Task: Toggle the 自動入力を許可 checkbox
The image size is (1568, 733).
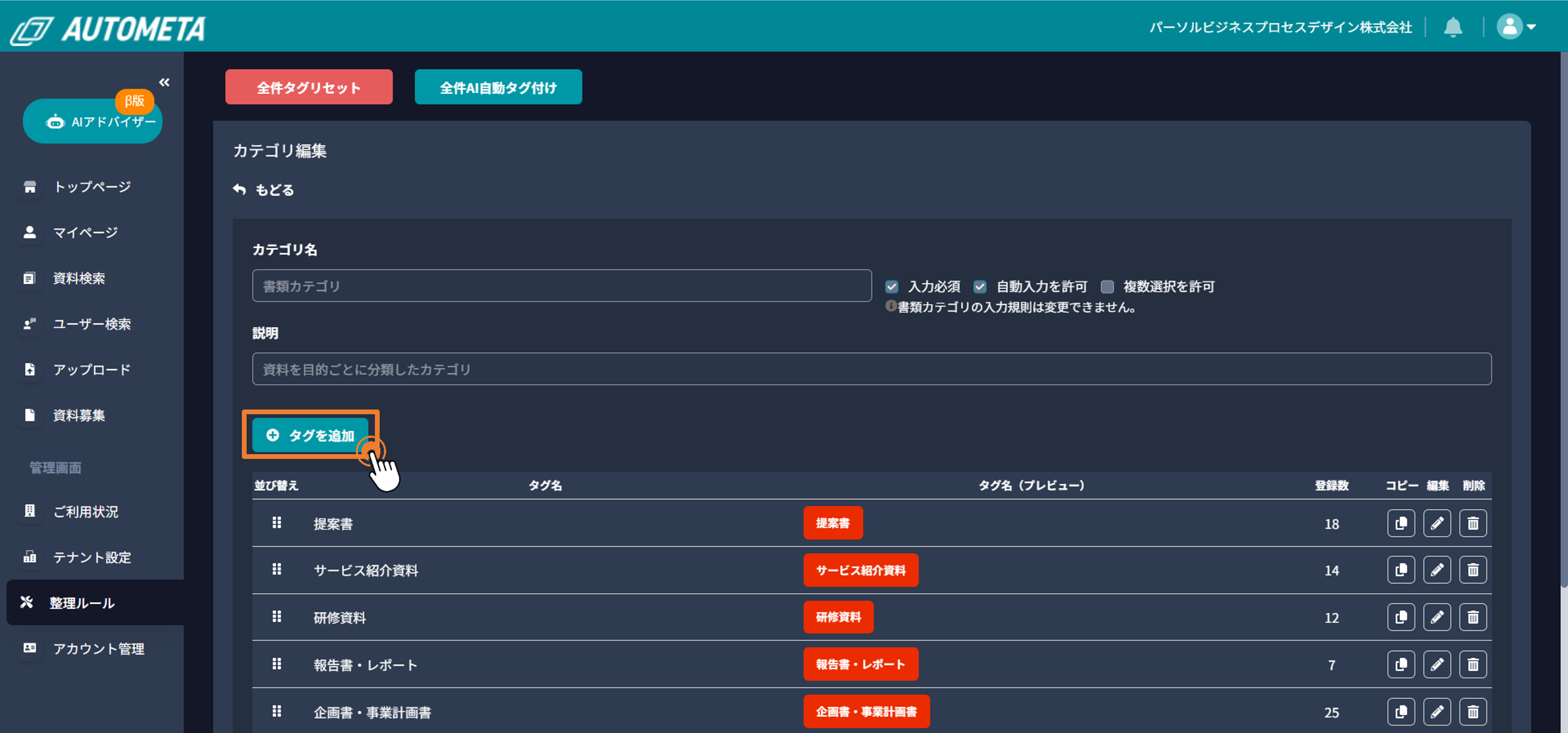Action: tap(979, 287)
